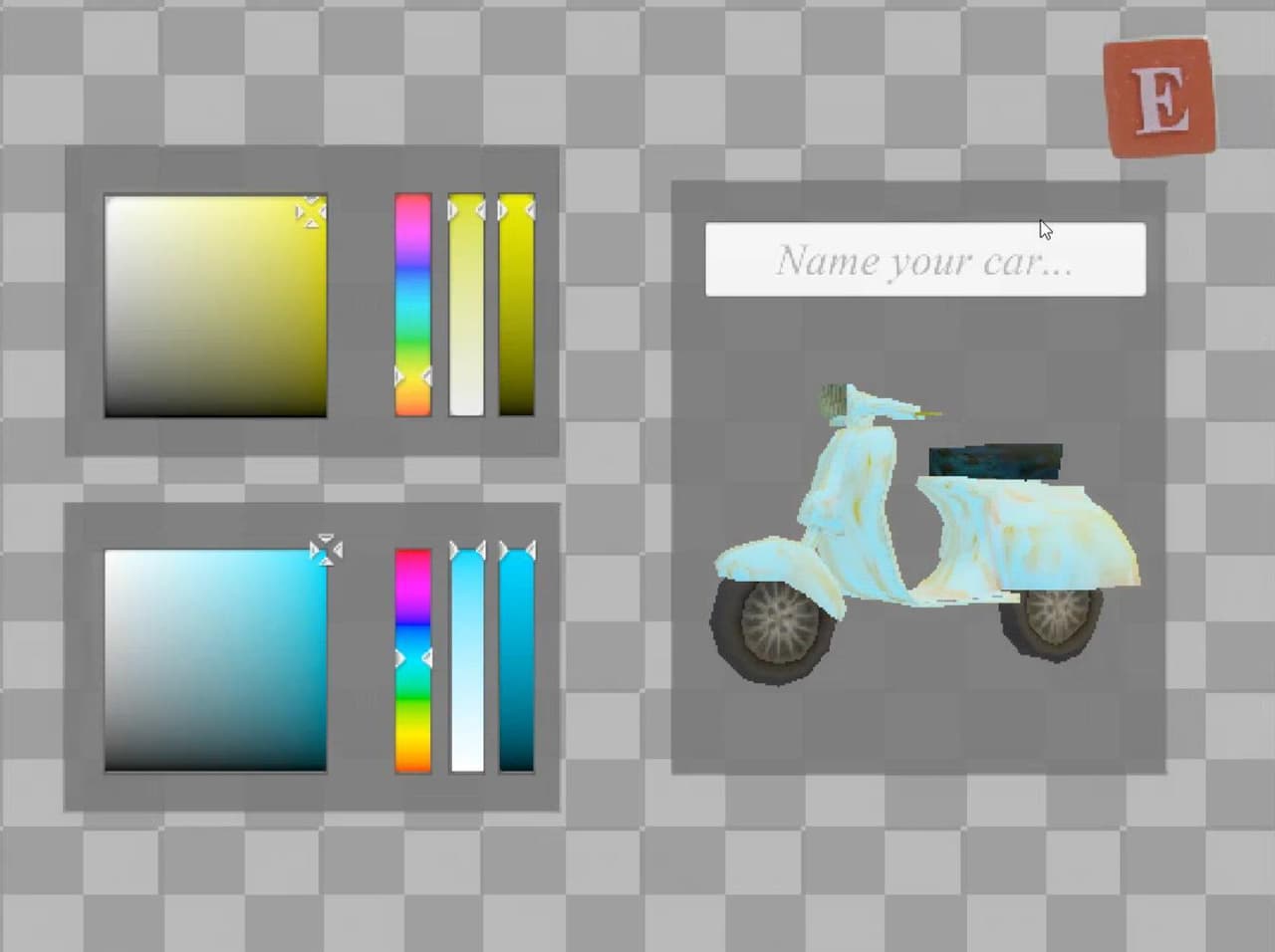Click the light cyan saturation bar
Image resolution: width=1275 pixels, height=952 pixels.
coord(466,660)
